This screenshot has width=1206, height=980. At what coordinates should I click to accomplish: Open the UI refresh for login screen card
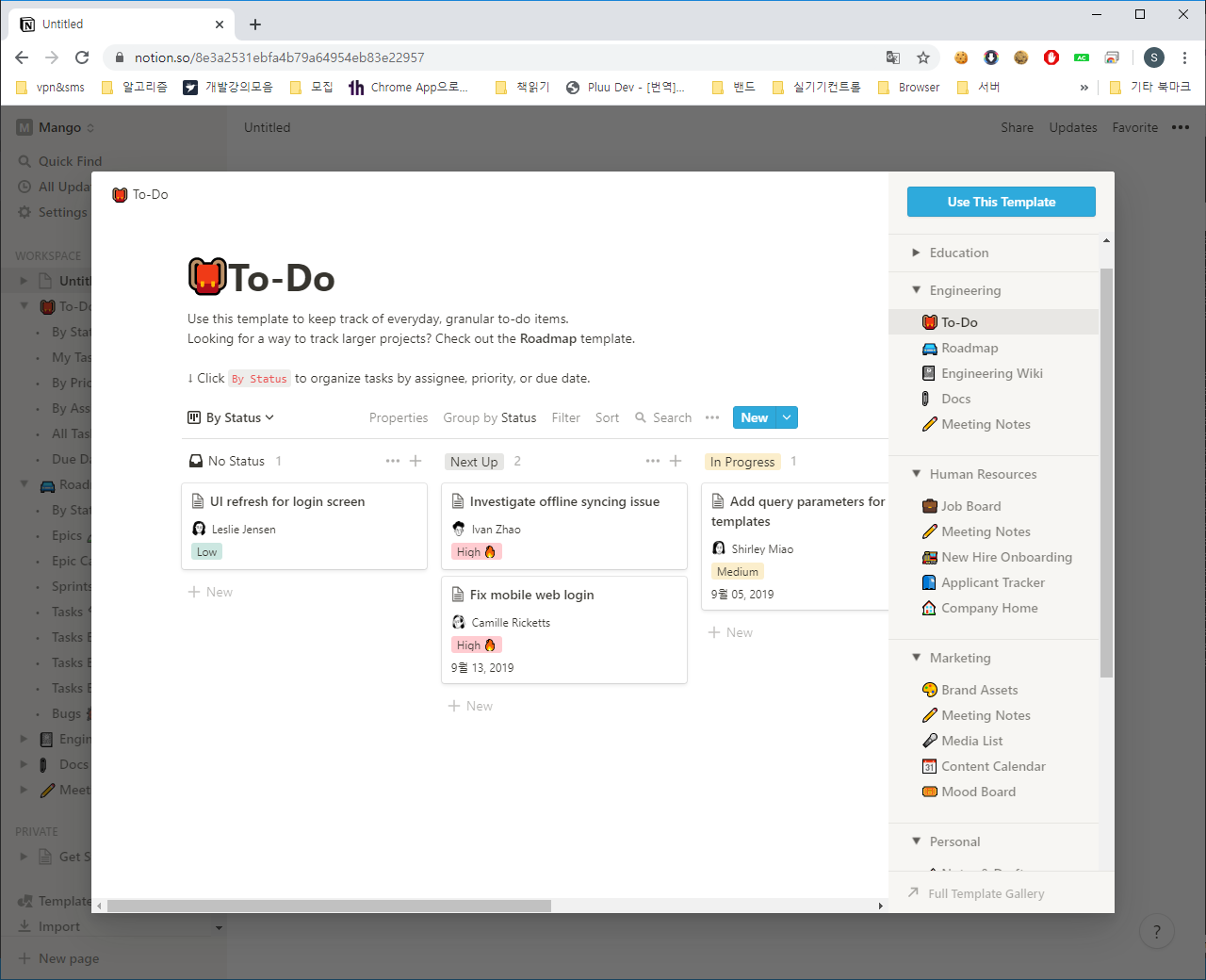pos(304,527)
